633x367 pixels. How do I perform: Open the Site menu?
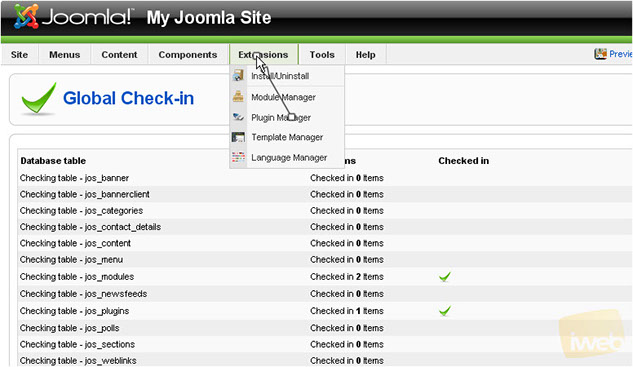[x=19, y=55]
